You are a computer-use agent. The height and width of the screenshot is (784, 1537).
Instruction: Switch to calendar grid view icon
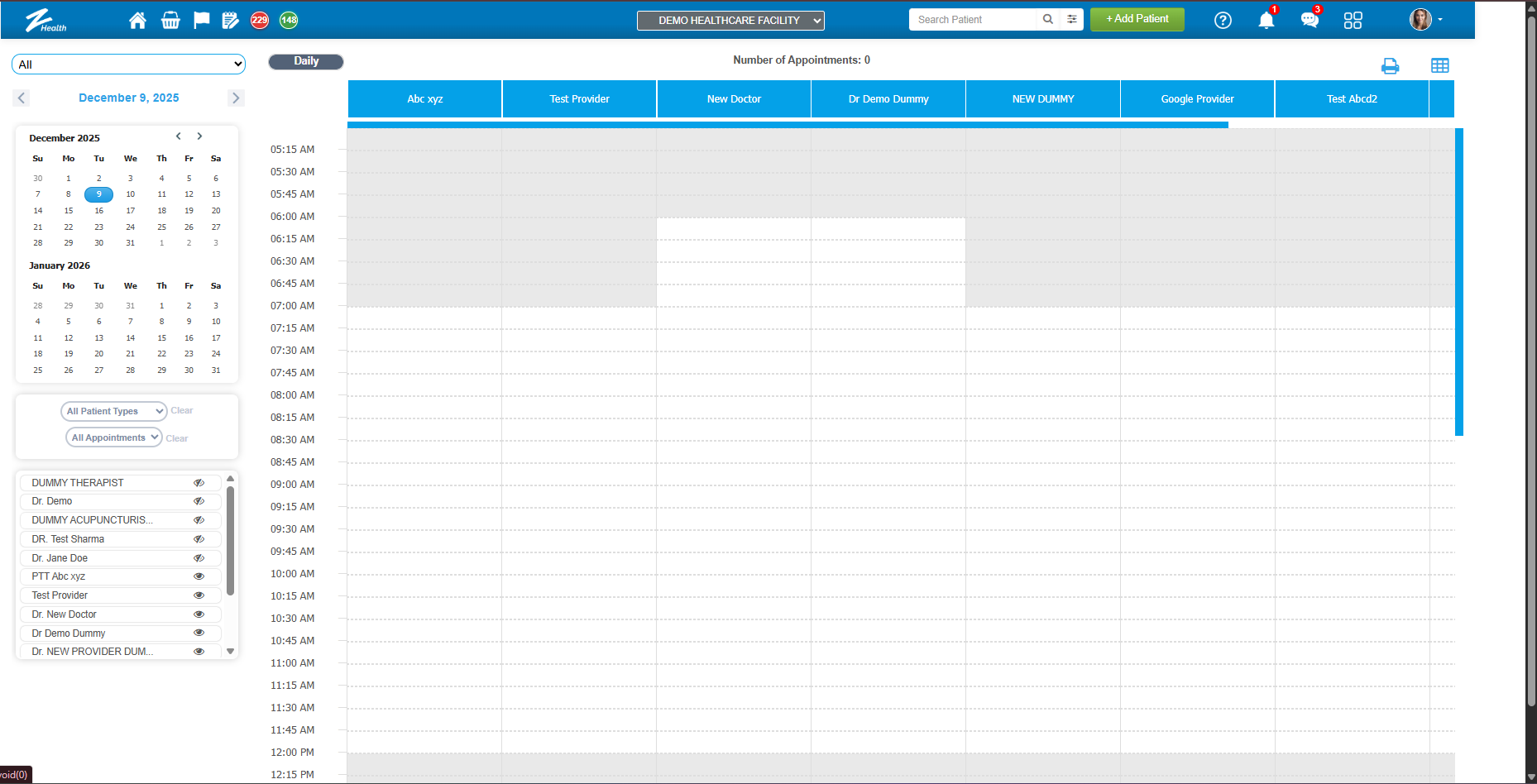(x=1439, y=66)
